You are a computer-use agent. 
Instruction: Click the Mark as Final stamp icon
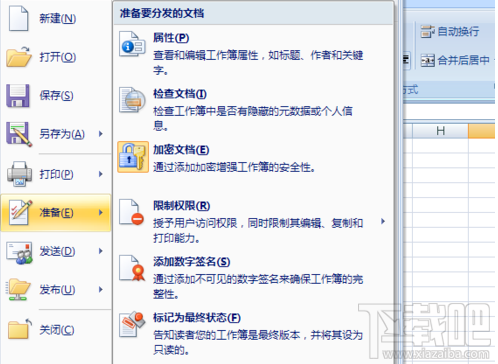coord(132,324)
